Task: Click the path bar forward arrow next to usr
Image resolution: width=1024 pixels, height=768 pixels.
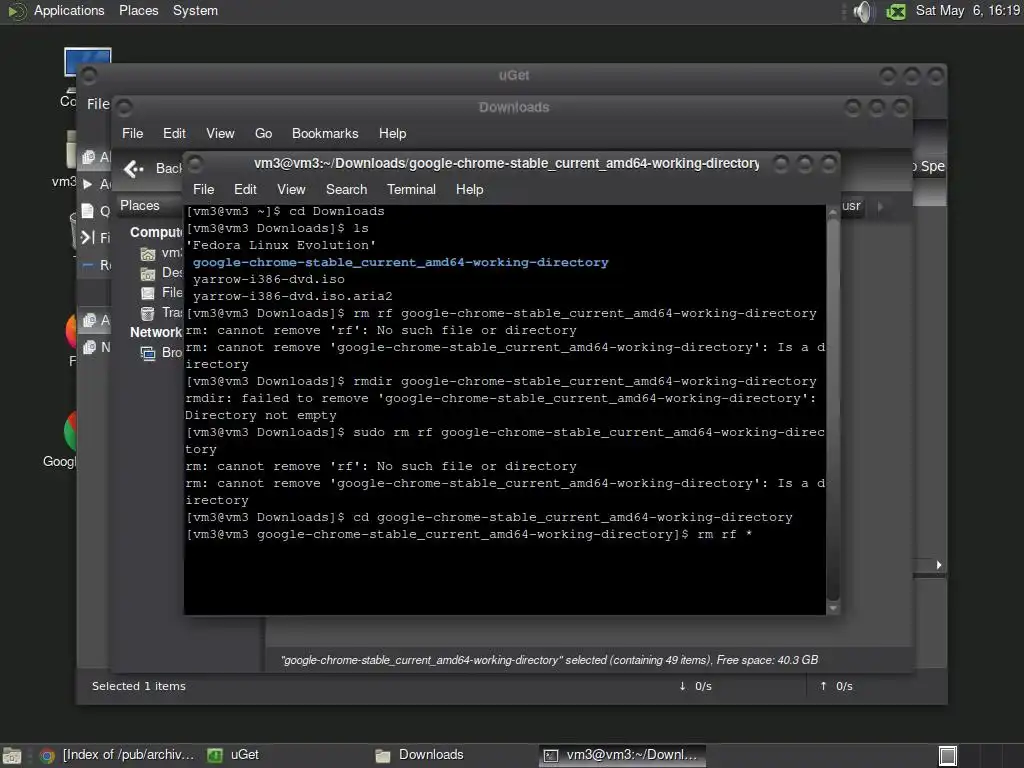Action: (x=880, y=207)
